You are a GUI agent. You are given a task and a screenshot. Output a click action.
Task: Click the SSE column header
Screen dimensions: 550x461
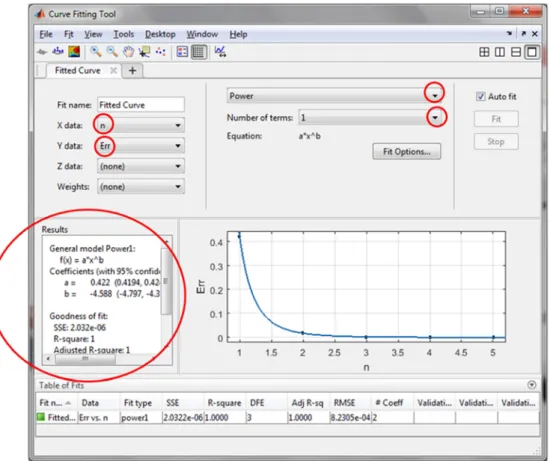click(182, 403)
